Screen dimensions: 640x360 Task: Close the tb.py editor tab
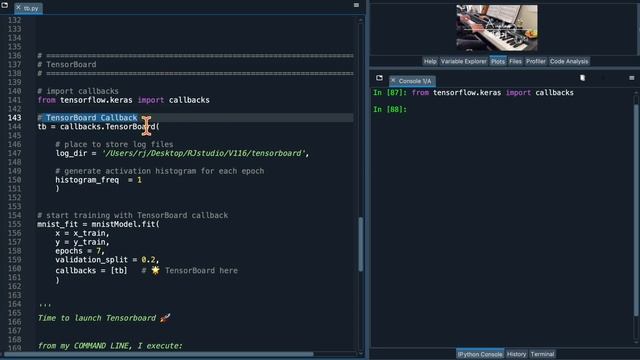pos(18,8)
